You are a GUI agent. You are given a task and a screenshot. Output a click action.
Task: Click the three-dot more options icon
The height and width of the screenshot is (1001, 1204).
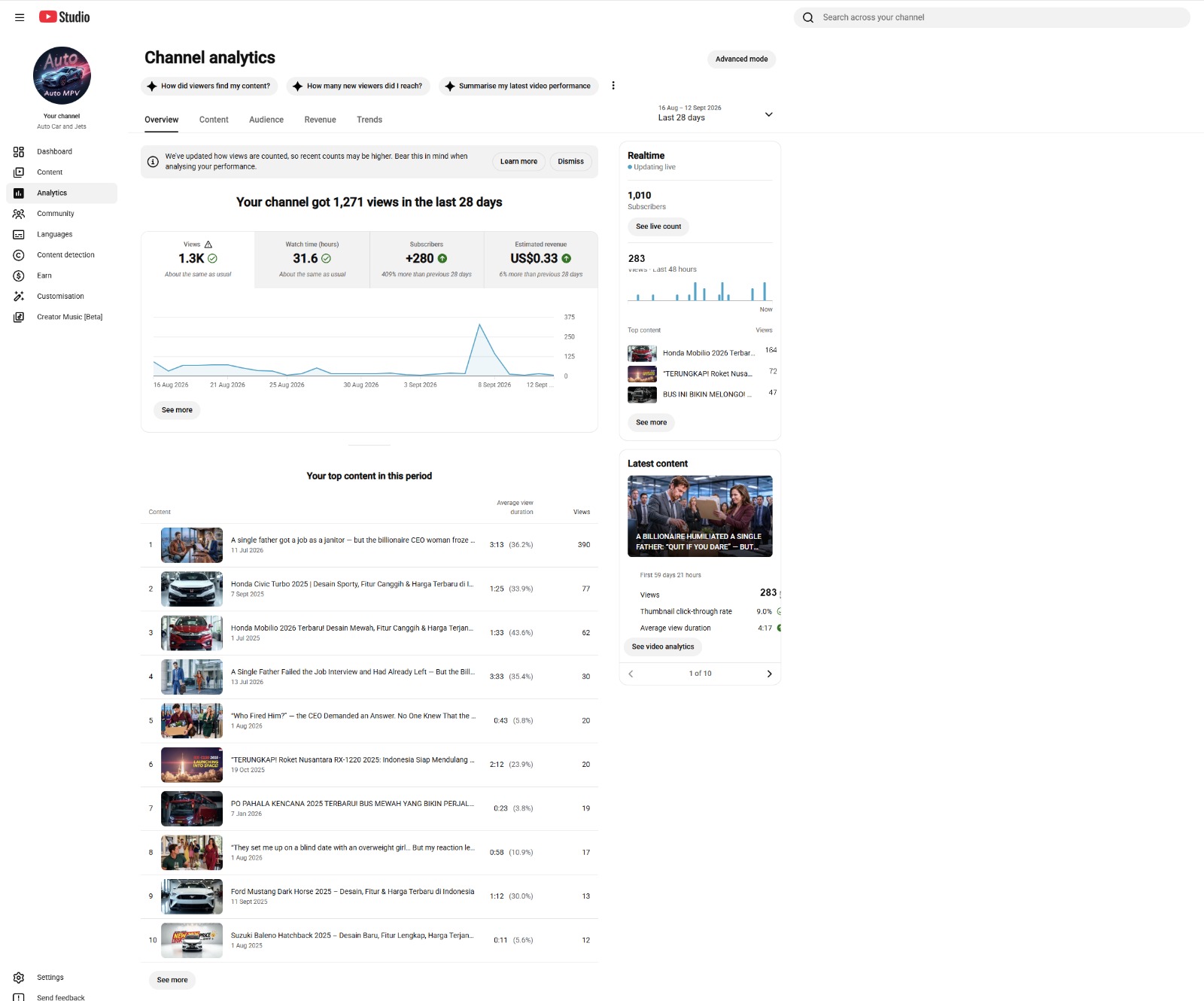click(613, 86)
